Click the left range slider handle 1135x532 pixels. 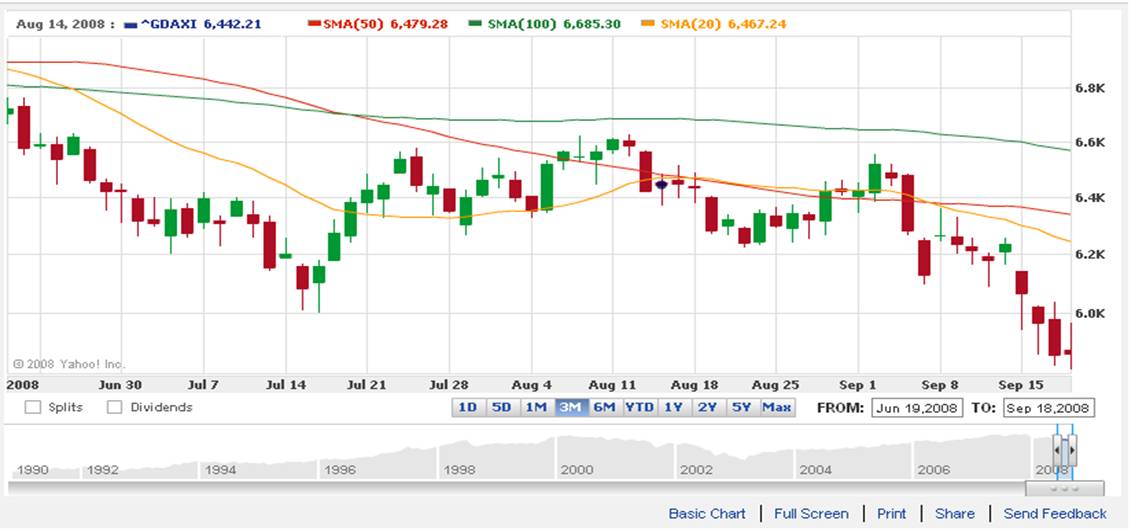[1058, 451]
